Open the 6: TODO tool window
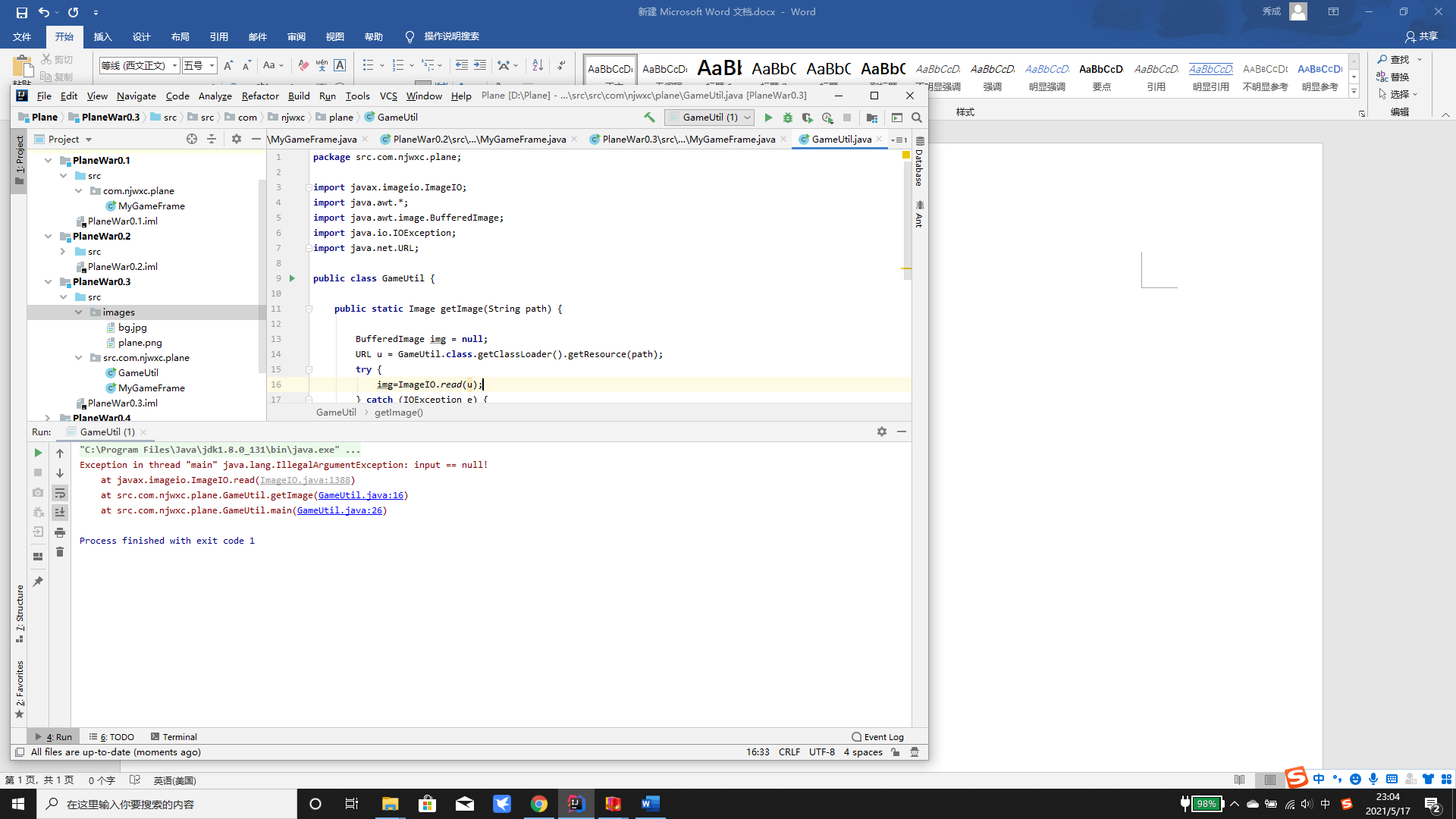Viewport: 1456px width, 819px height. 111,737
